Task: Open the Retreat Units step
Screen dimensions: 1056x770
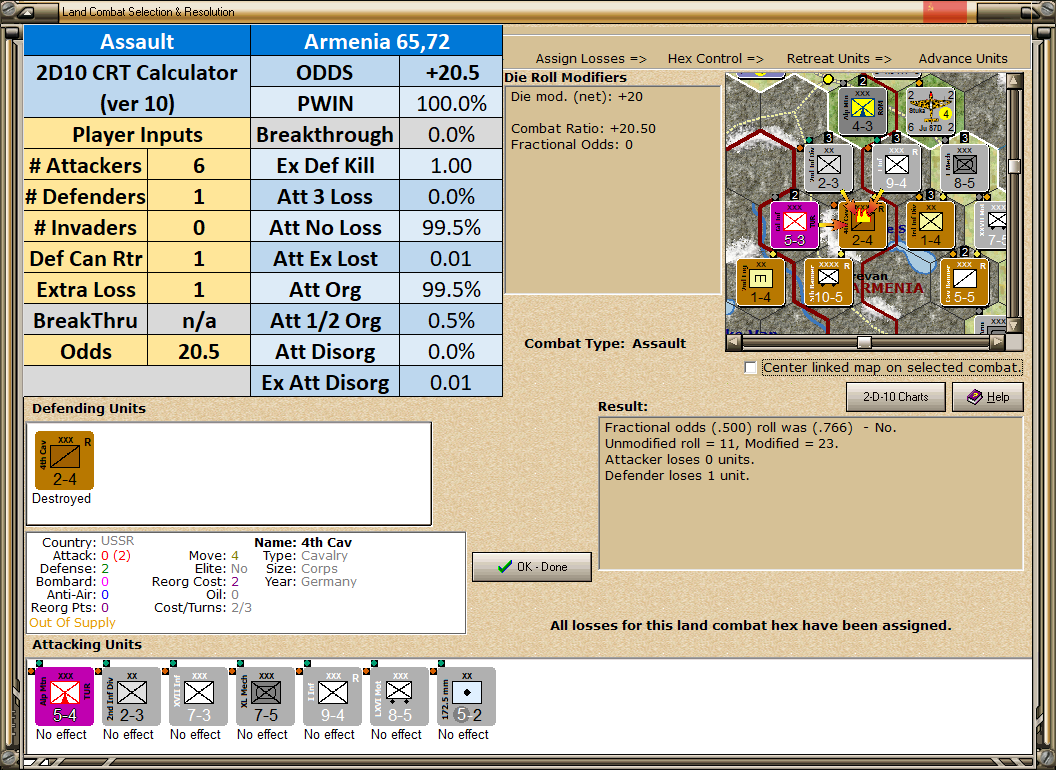Action: click(x=838, y=59)
